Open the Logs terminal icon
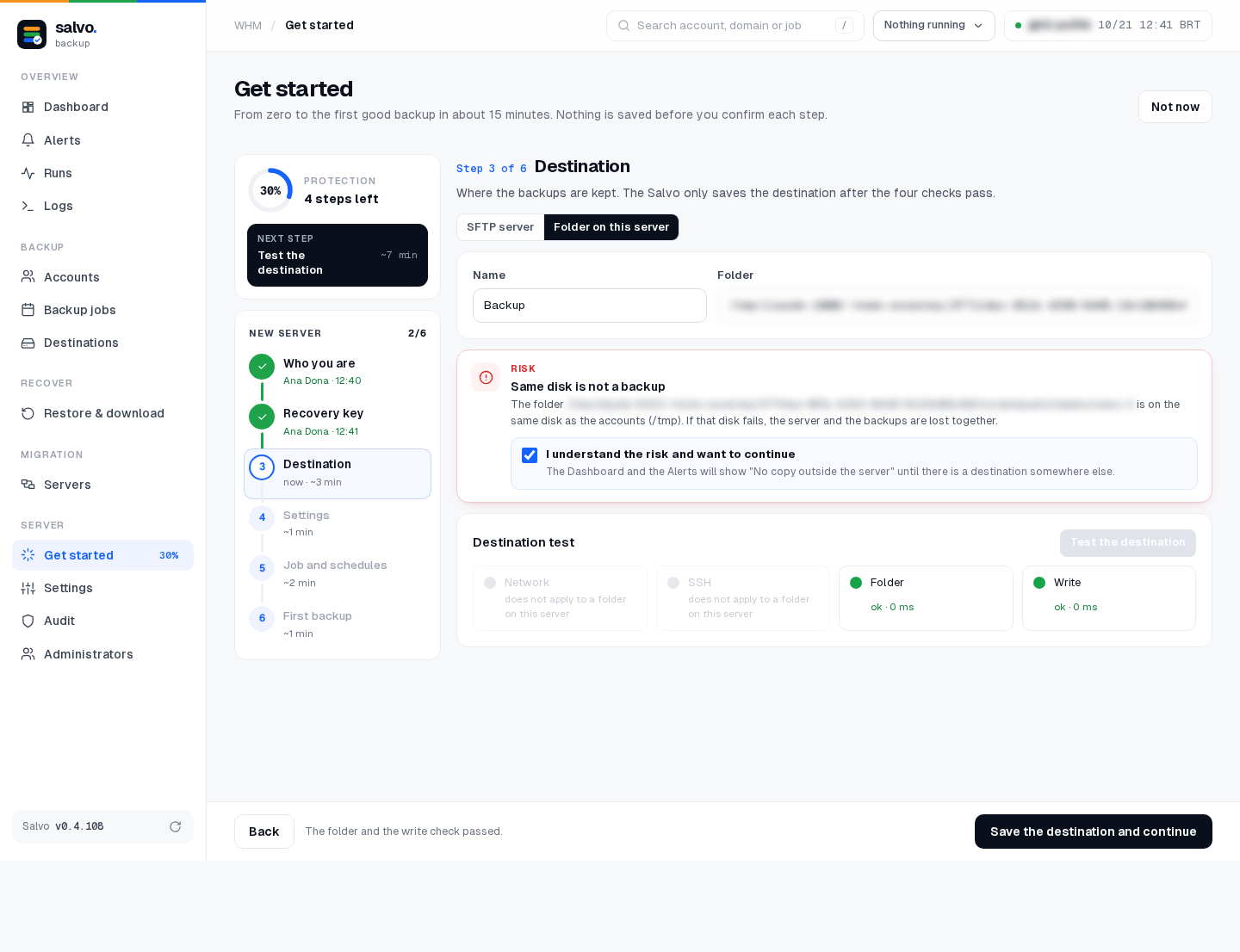 coord(28,206)
